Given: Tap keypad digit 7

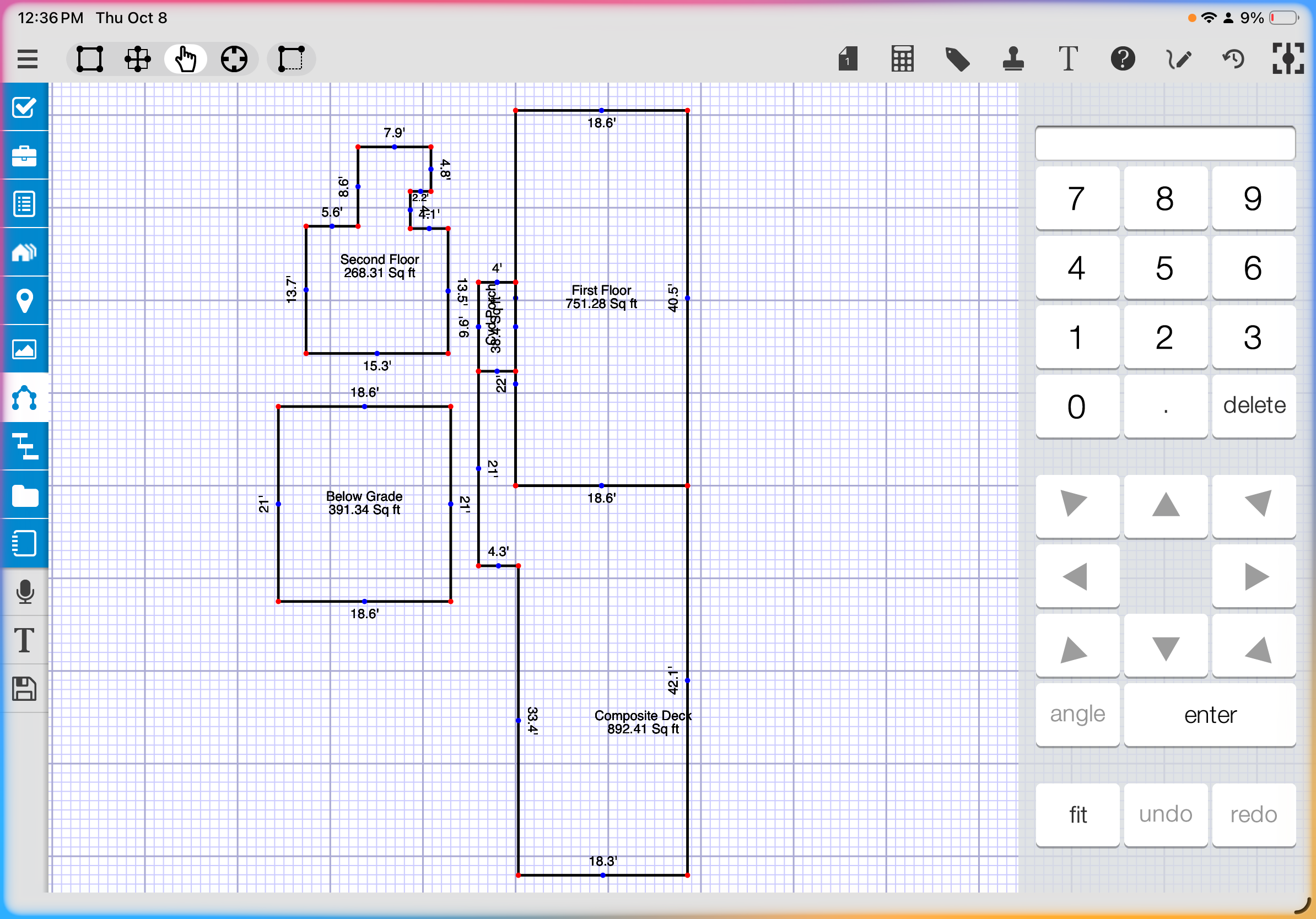Looking at the screenshot, I should 1077,198.
